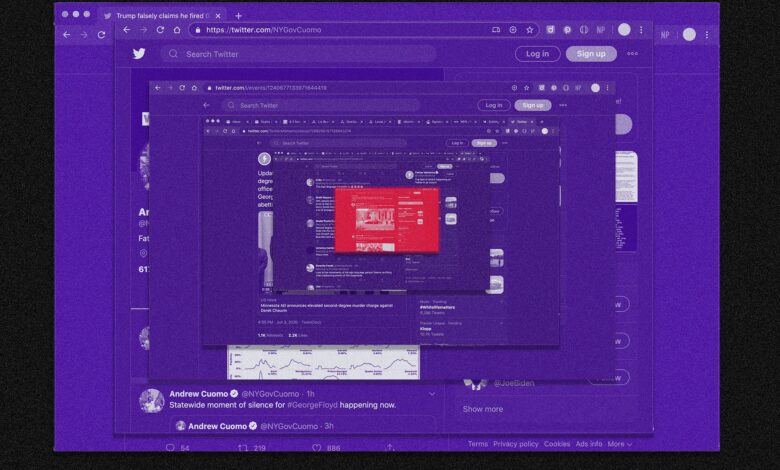The height and width of the screenshot is (470, 780).
Task: Click Show more under the @JoeBiden suggestion
Action: pyautogui.click(x=483, y=409)
